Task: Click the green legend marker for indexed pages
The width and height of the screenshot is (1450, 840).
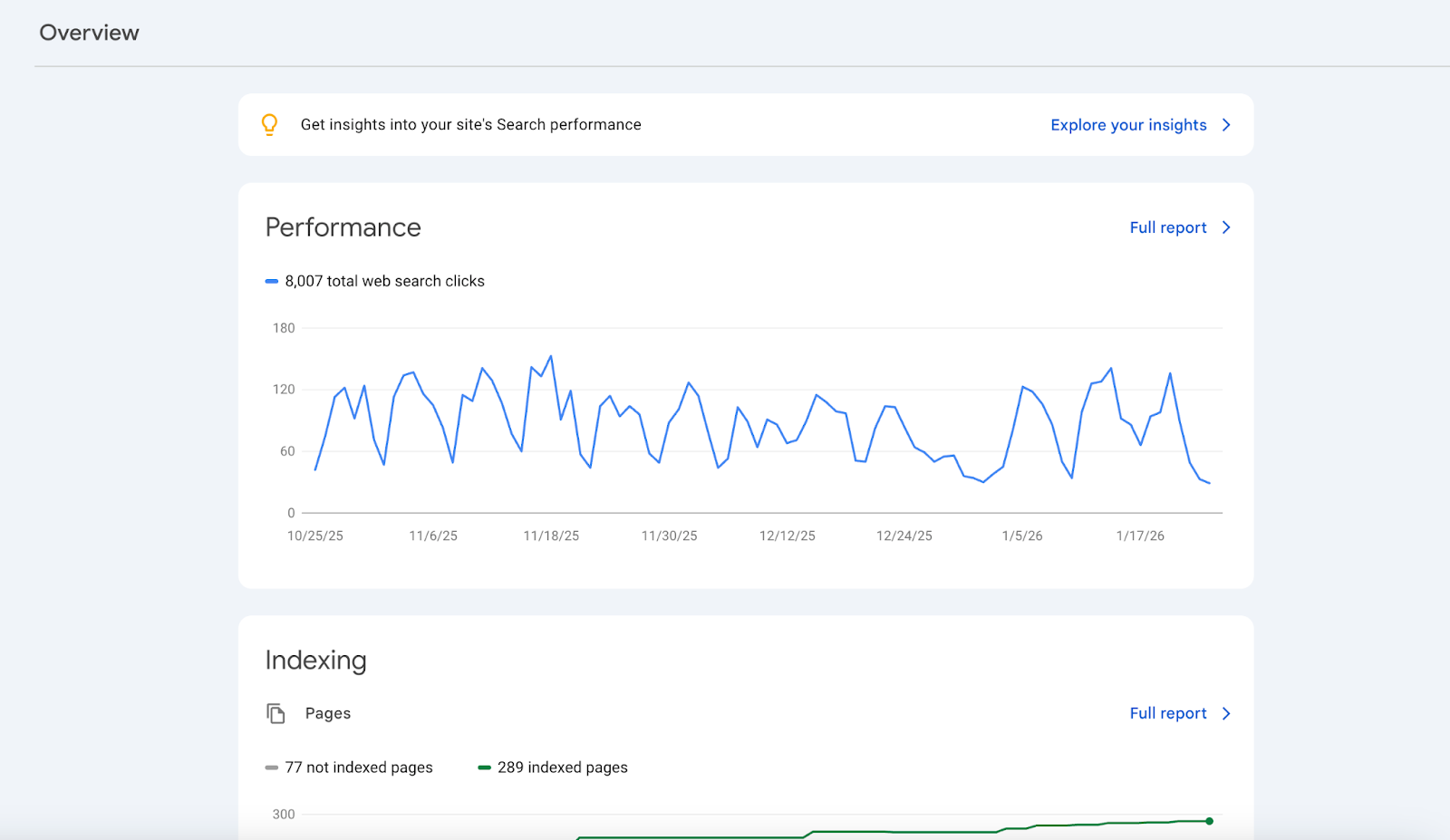Action: (486, 767)
